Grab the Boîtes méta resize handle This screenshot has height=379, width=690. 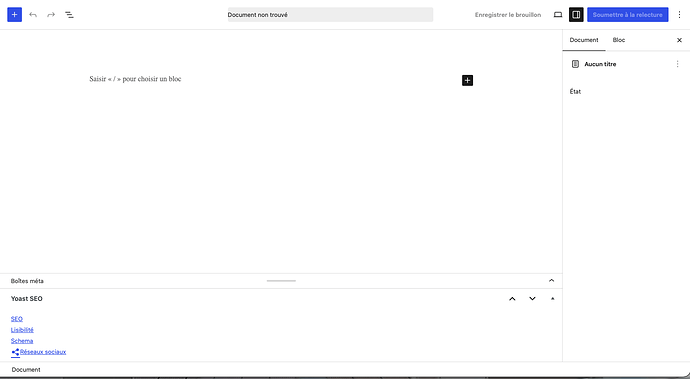[x=281, y=280]
